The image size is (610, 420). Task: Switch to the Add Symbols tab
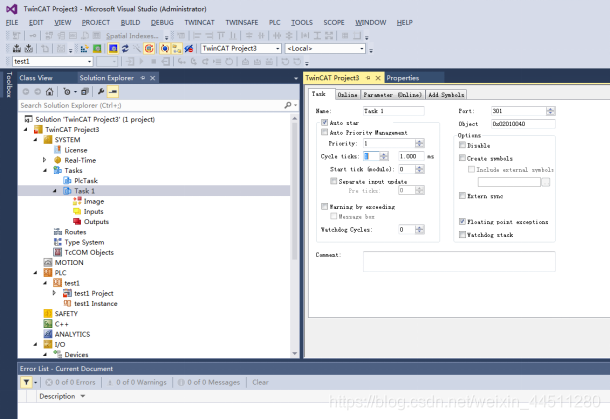tap(446, 94)
